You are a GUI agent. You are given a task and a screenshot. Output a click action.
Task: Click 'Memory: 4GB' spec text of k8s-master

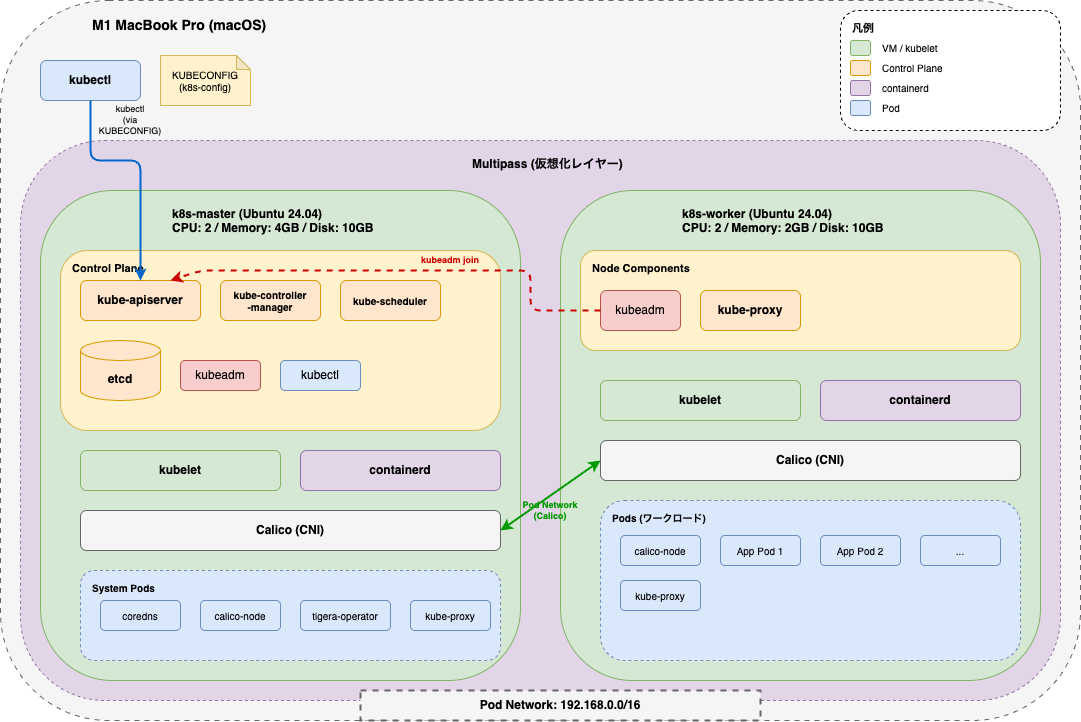(x=267, y=228)
